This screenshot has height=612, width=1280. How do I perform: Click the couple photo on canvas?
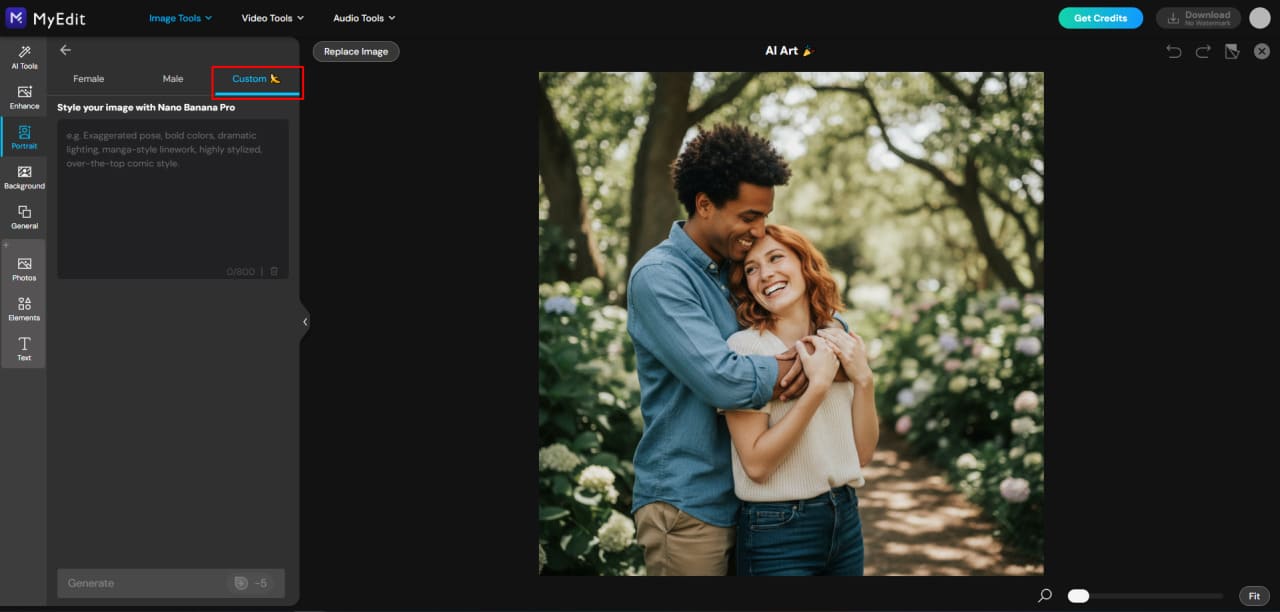coord(791,323)
